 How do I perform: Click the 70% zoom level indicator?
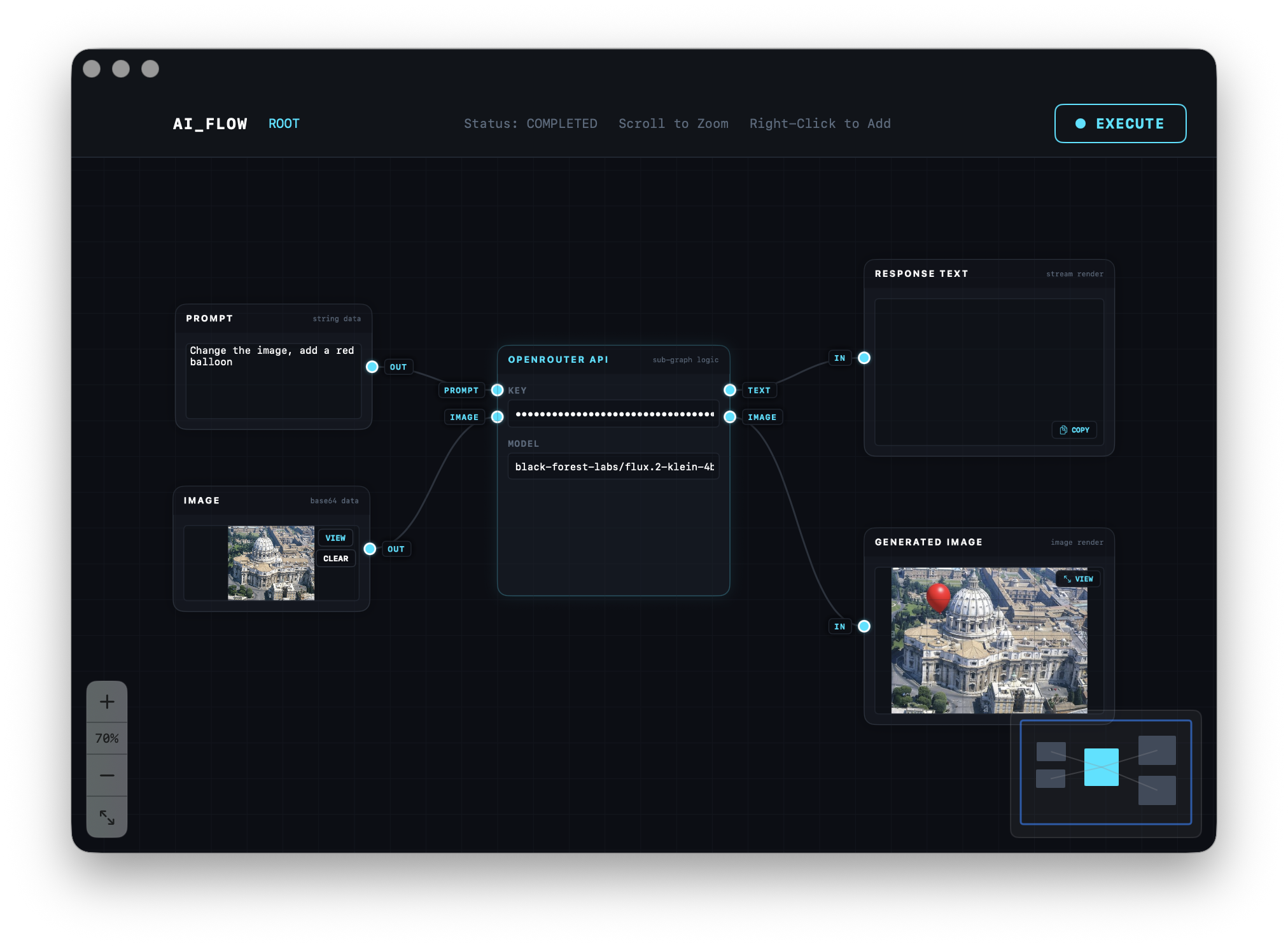tap(107, 738)
